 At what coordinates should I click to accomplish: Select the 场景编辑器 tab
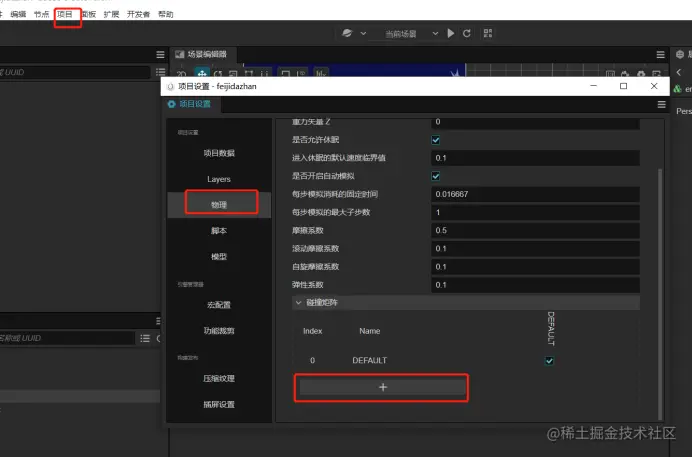point(203,54)
